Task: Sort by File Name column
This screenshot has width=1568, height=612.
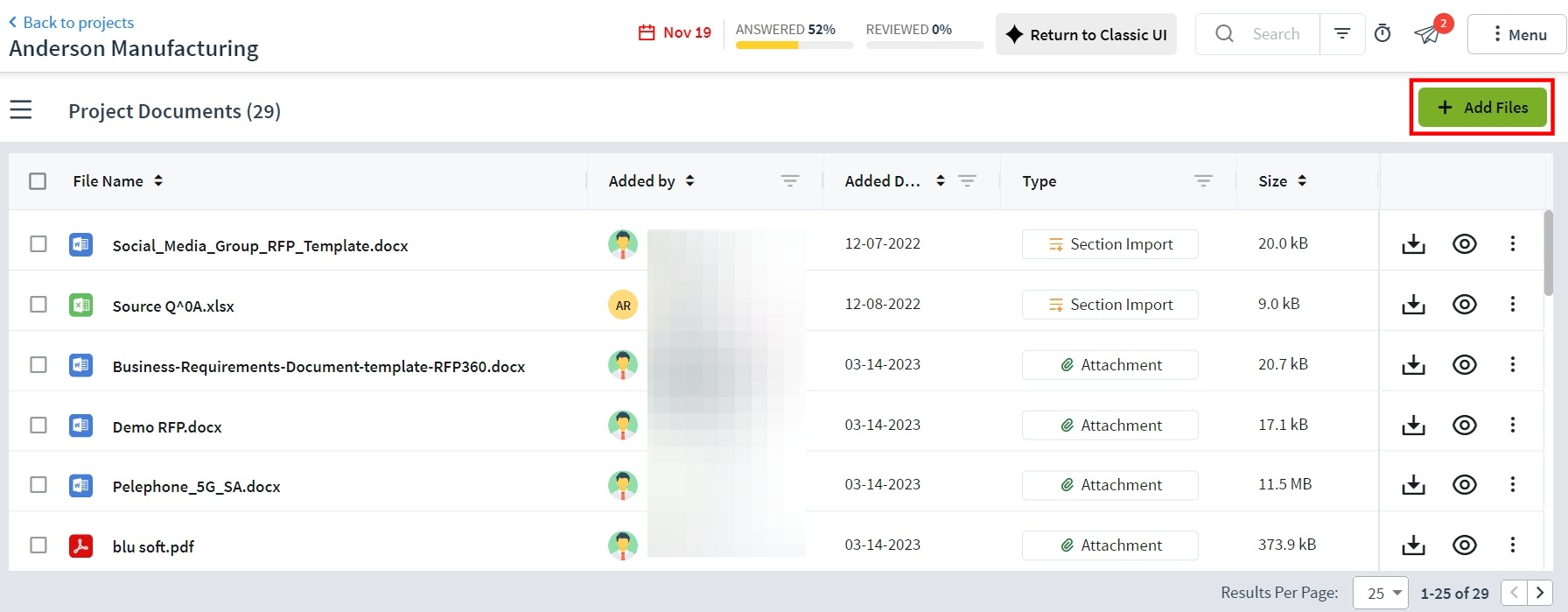Action: pos(158,181)
